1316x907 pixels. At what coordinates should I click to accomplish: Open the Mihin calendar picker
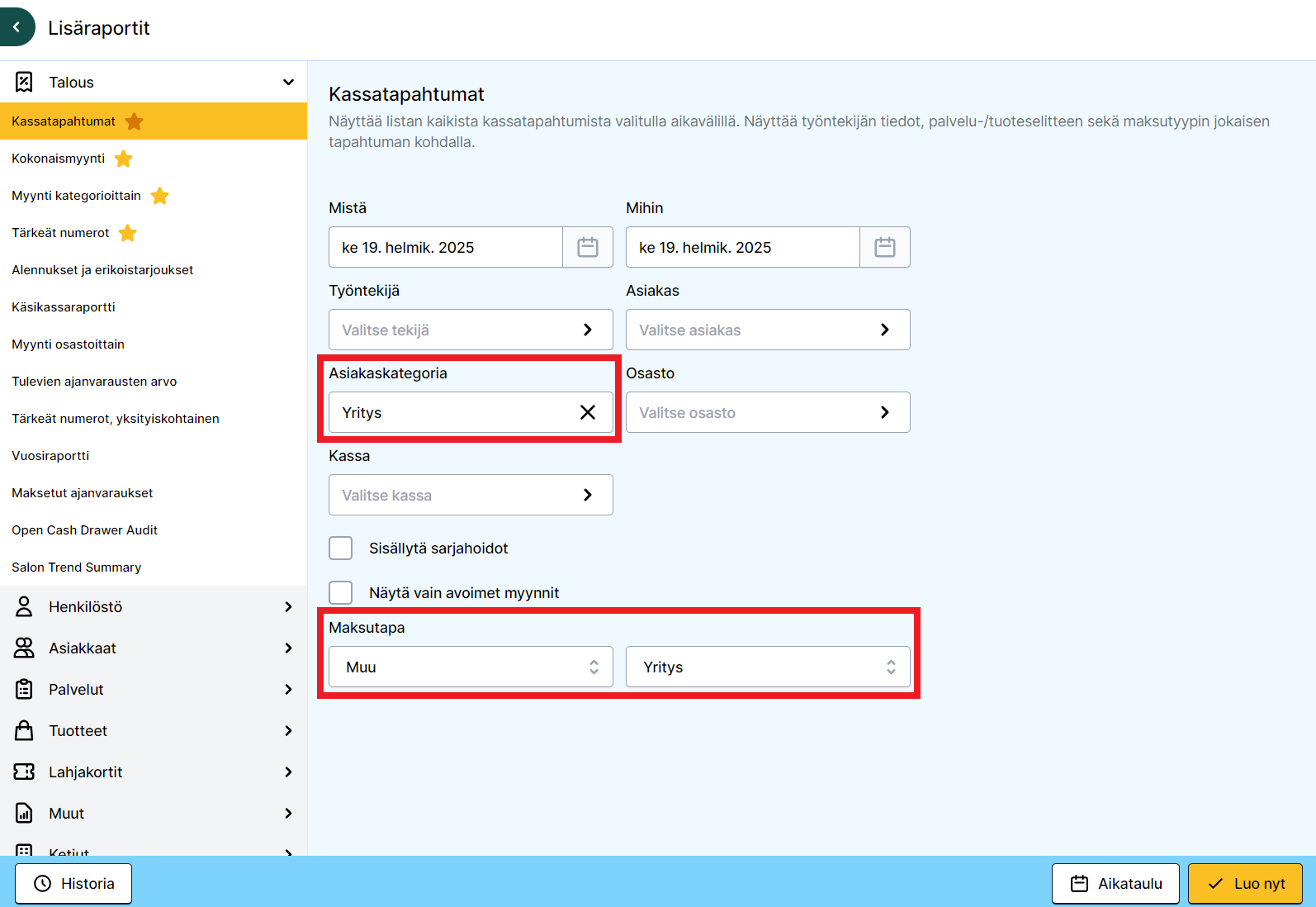(x=885, y=247)
